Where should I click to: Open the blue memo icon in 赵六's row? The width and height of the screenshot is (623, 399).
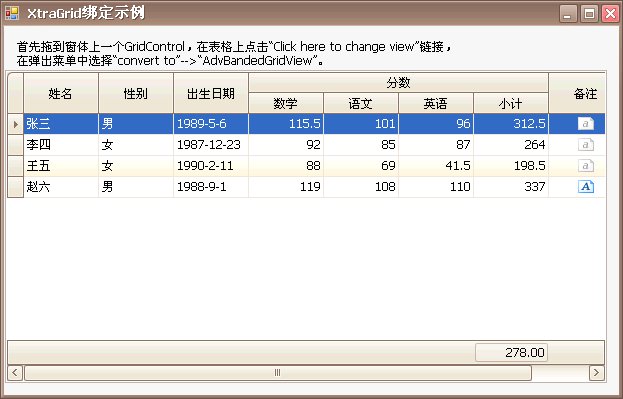586,187
